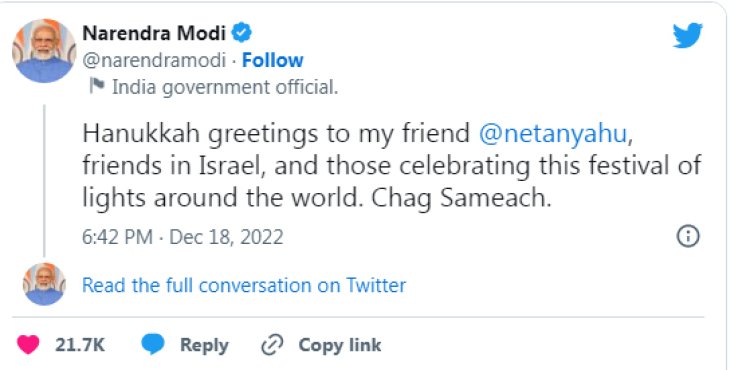This screenshot has height=370, width=750.
Task: Click the Hanukkah greetings tweet text
Action: 391,166
